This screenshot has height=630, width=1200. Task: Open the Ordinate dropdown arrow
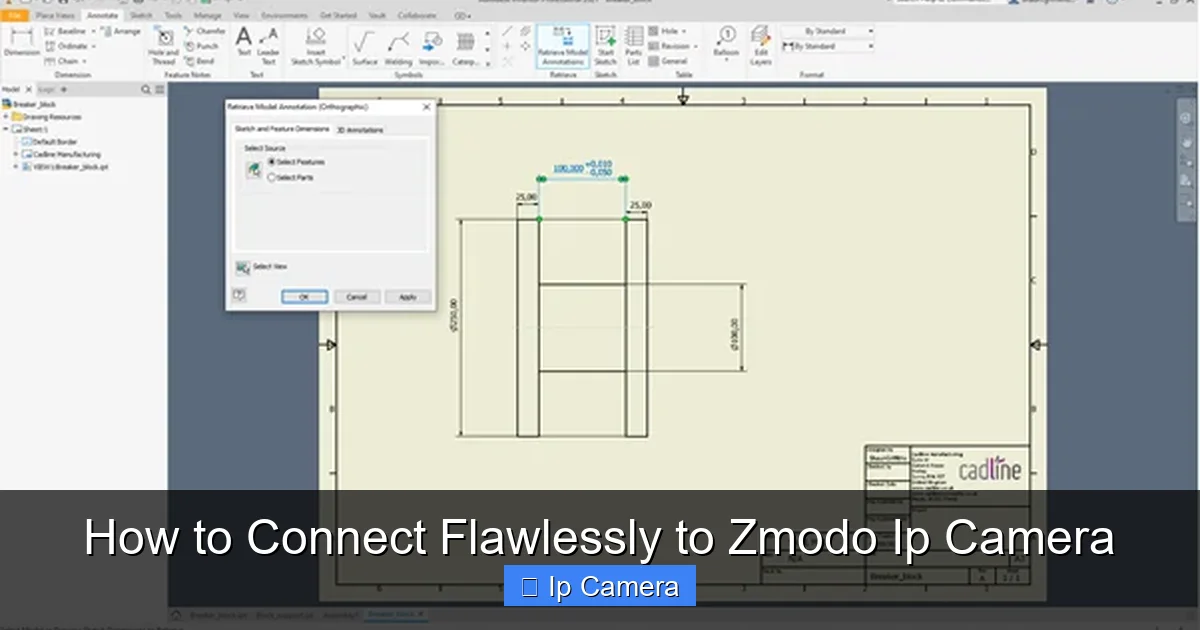tap(93, 46)
